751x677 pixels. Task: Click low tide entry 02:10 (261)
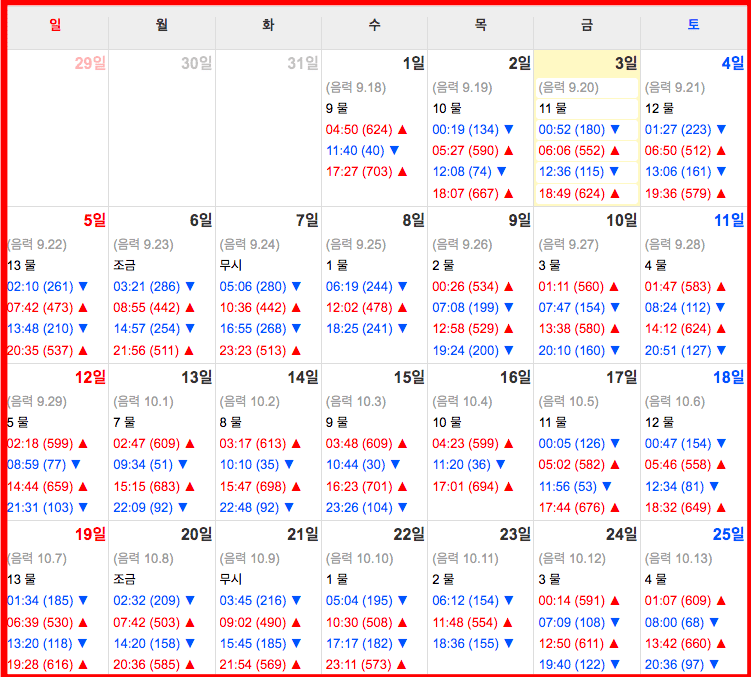coord(48,287)
